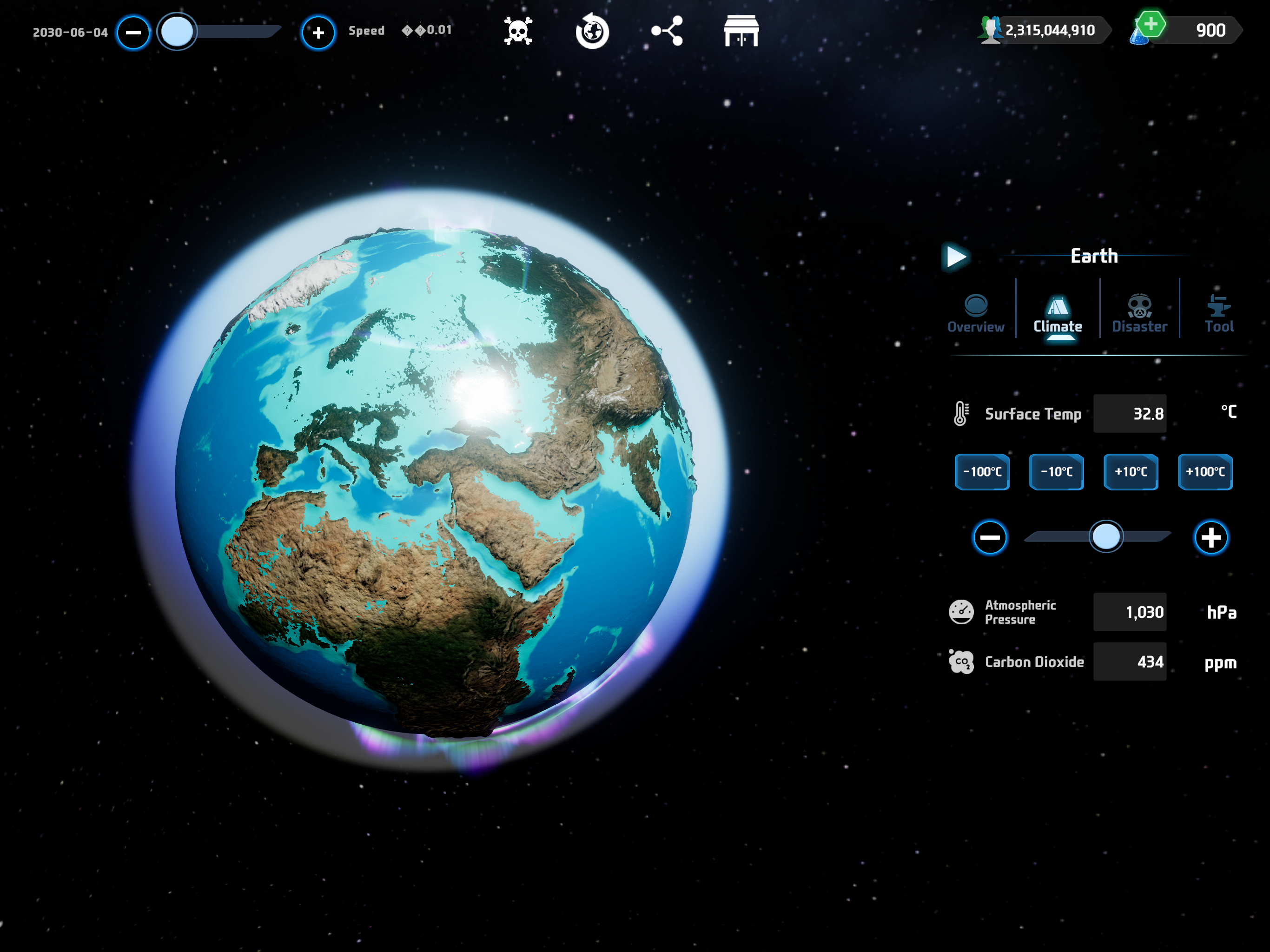1270x952 pixels.
Task: Open the Disaster tab
Action: pyautogui.click(x=1139, y=313)
